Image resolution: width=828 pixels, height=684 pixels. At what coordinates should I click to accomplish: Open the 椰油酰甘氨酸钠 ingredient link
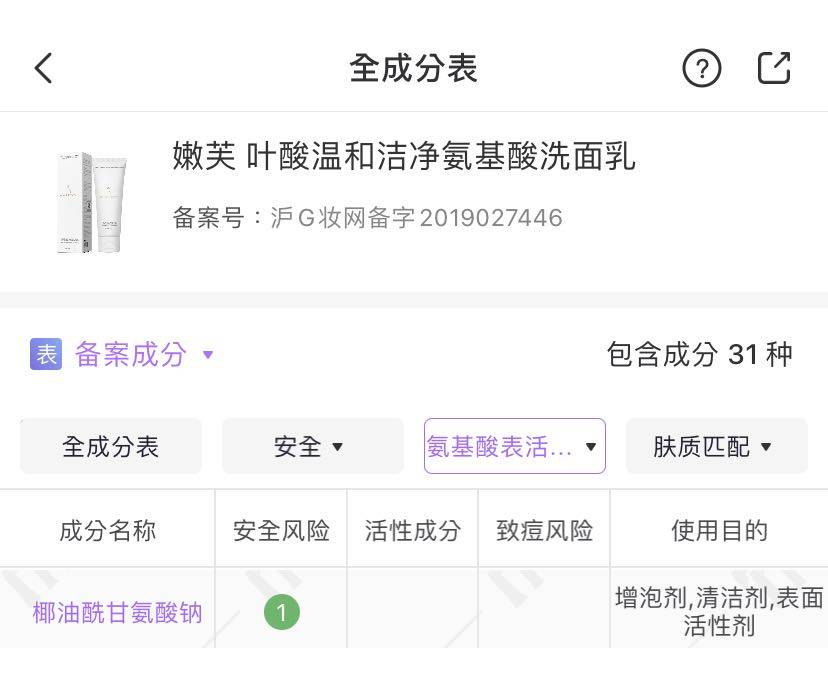[x=117, y=612]
